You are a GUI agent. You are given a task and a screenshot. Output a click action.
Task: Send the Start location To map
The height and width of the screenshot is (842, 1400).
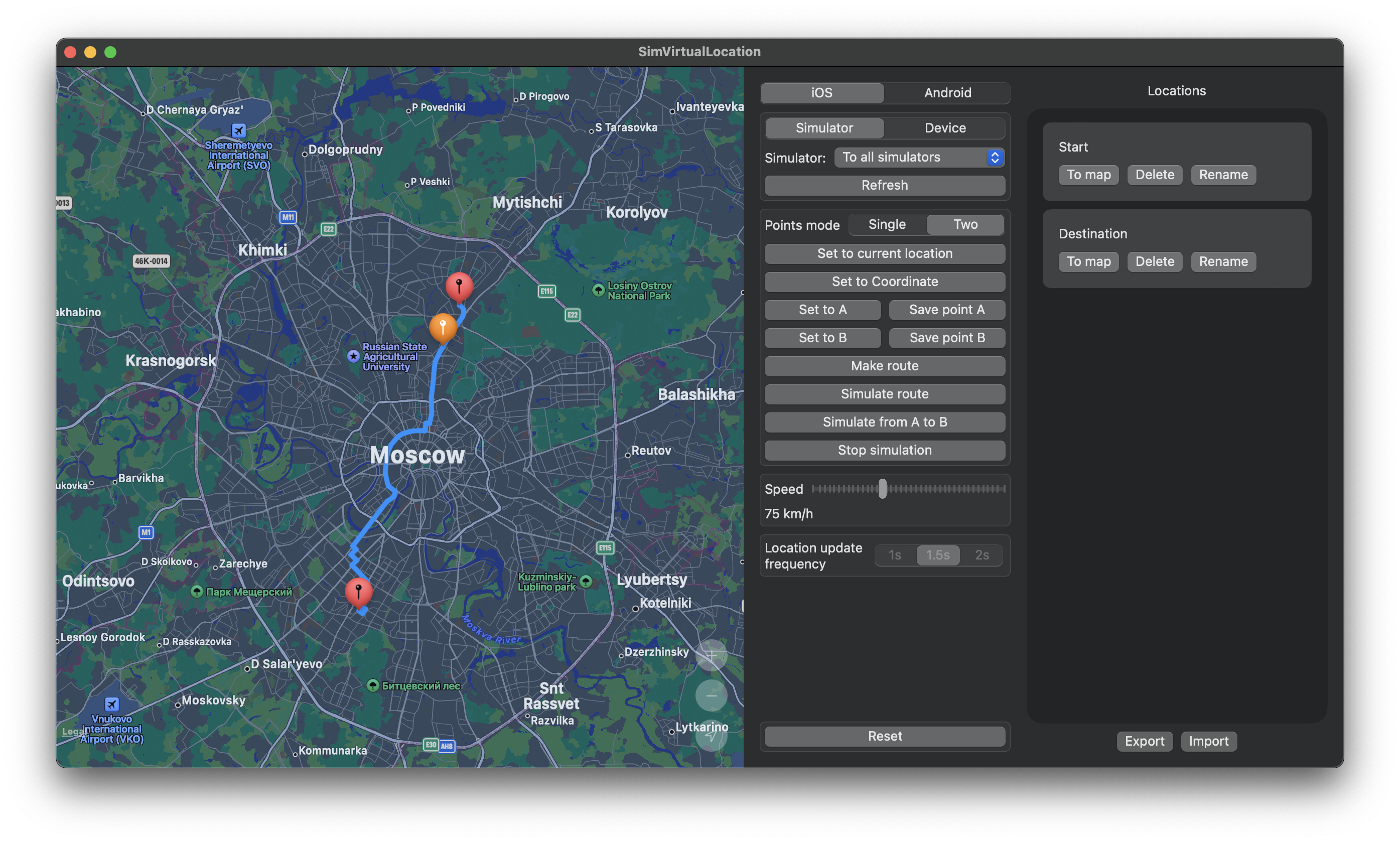pos(1088,175)
